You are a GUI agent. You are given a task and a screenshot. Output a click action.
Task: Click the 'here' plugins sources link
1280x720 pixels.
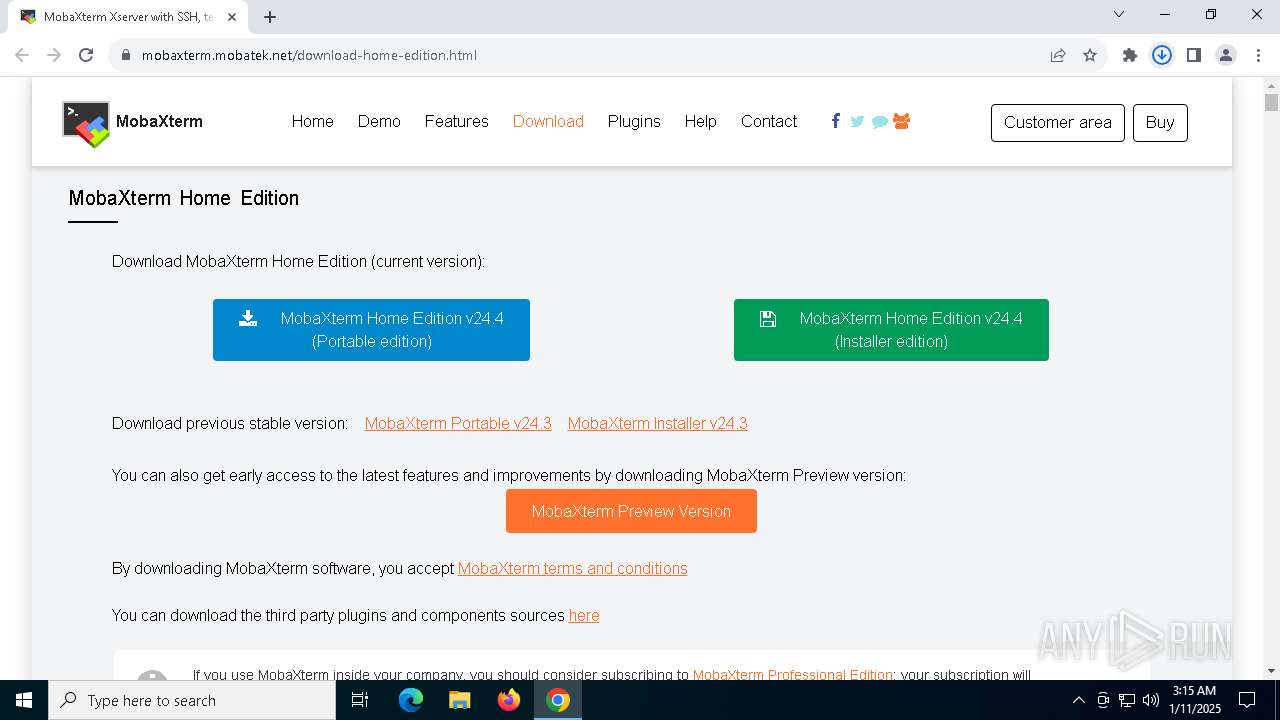click(x=584, y=615)
